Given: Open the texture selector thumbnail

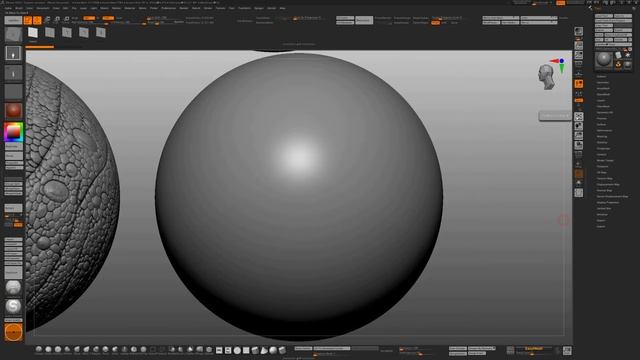Looking at the screenshot, I should coord(13,91).
